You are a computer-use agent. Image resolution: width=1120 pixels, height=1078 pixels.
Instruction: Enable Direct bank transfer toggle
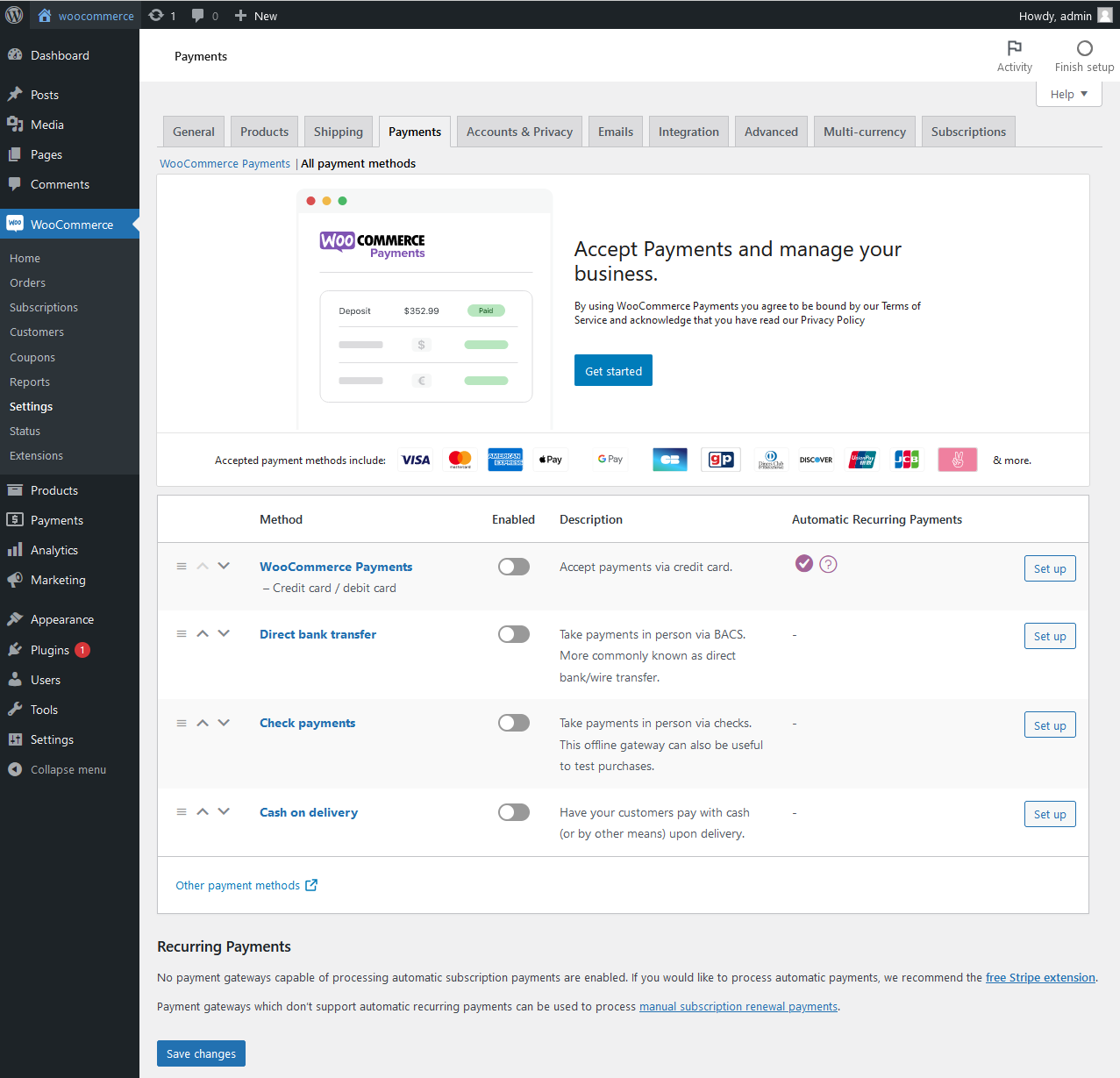point(514,634)
